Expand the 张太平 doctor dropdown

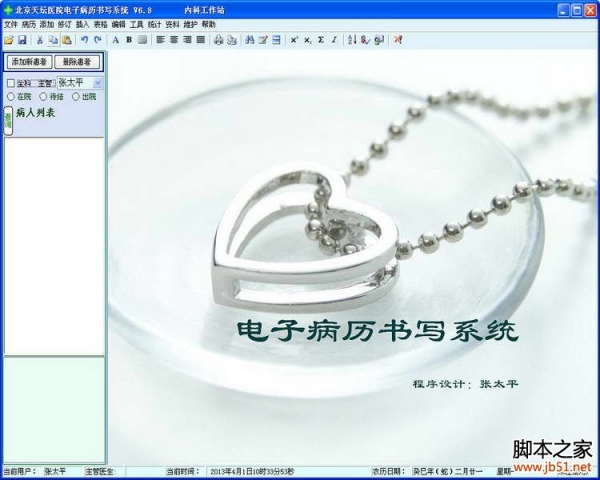pyautogui.click(x=98, y=83)
